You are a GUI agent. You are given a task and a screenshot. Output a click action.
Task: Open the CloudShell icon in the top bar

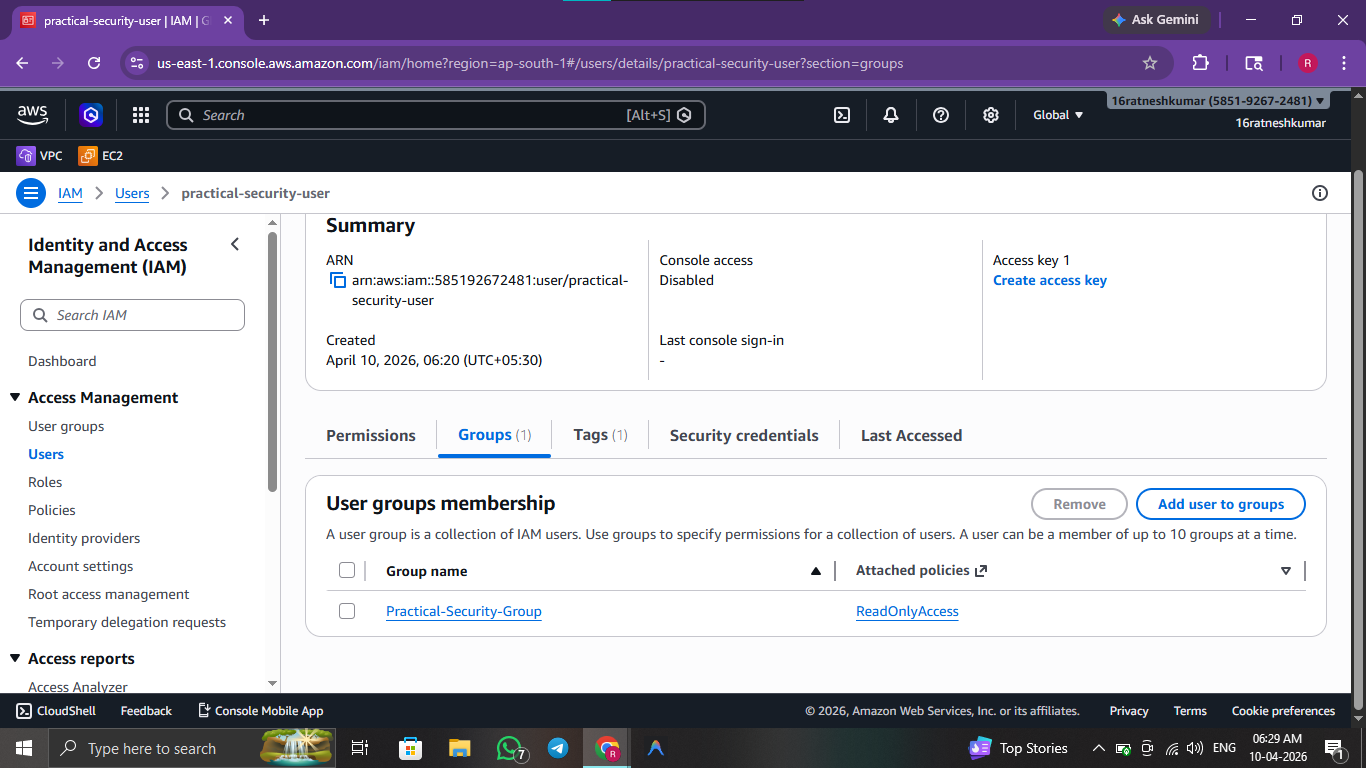pos(842,115)
